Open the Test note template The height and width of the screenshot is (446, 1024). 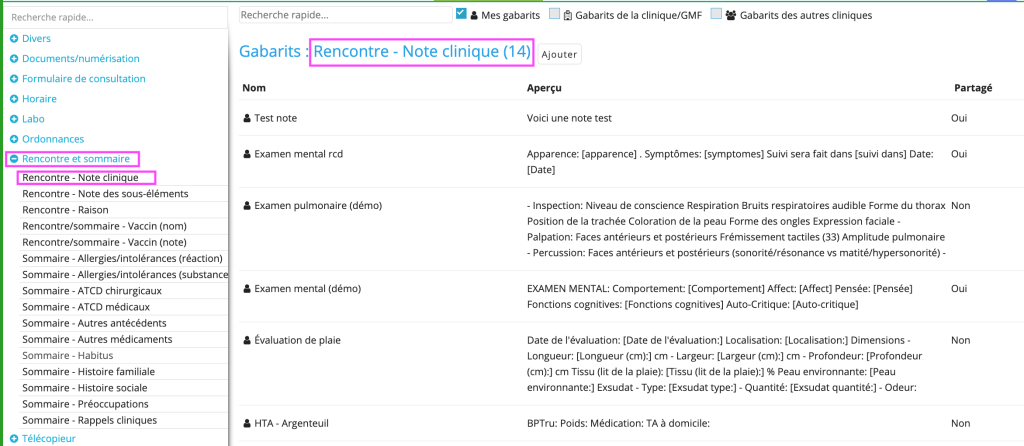(x=276, y=118)
